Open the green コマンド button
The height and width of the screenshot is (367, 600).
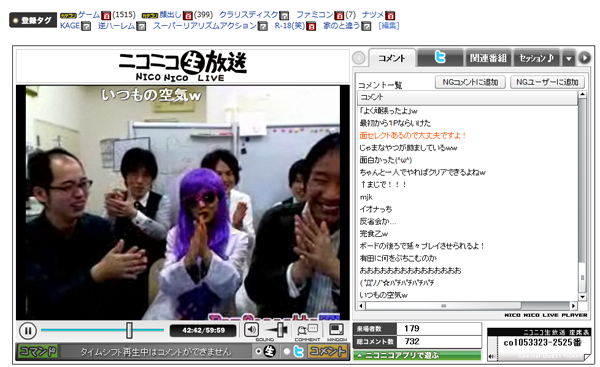pyautogui.click(x=38, y=351)
